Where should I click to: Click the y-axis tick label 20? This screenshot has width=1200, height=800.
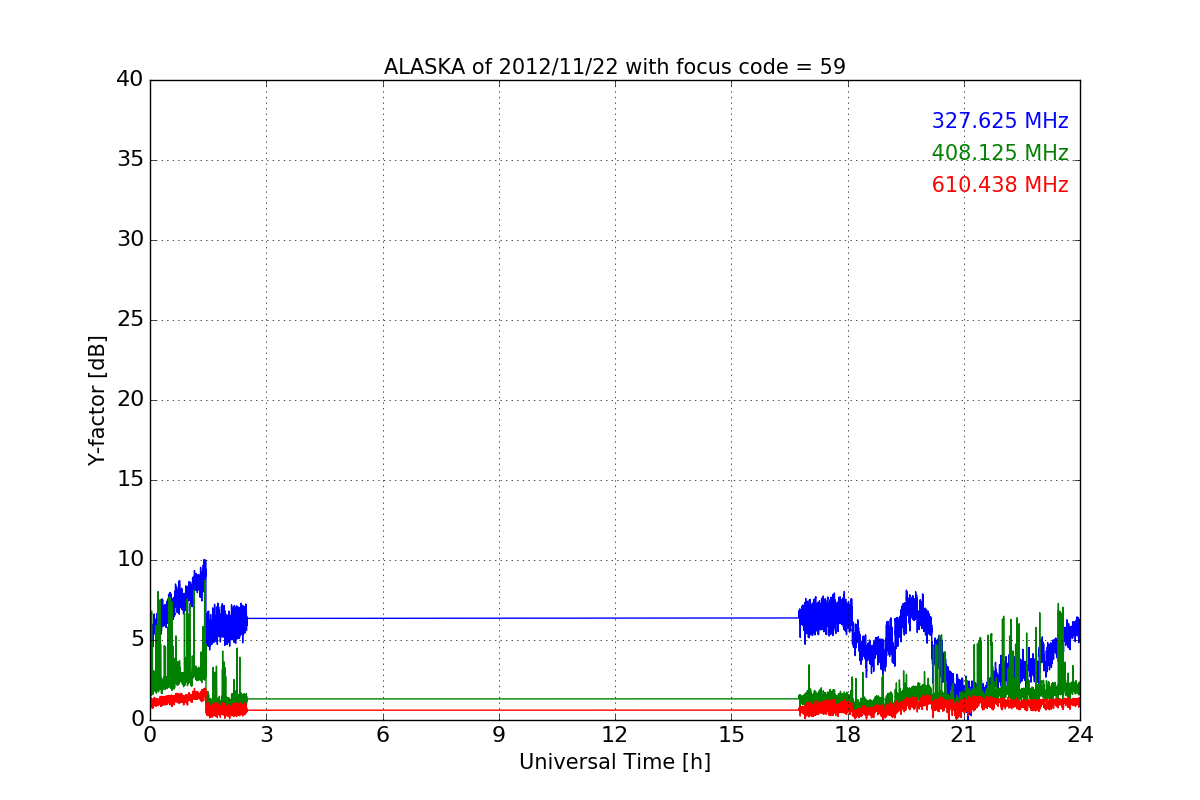pyautogui.click(x=130, y=400)
